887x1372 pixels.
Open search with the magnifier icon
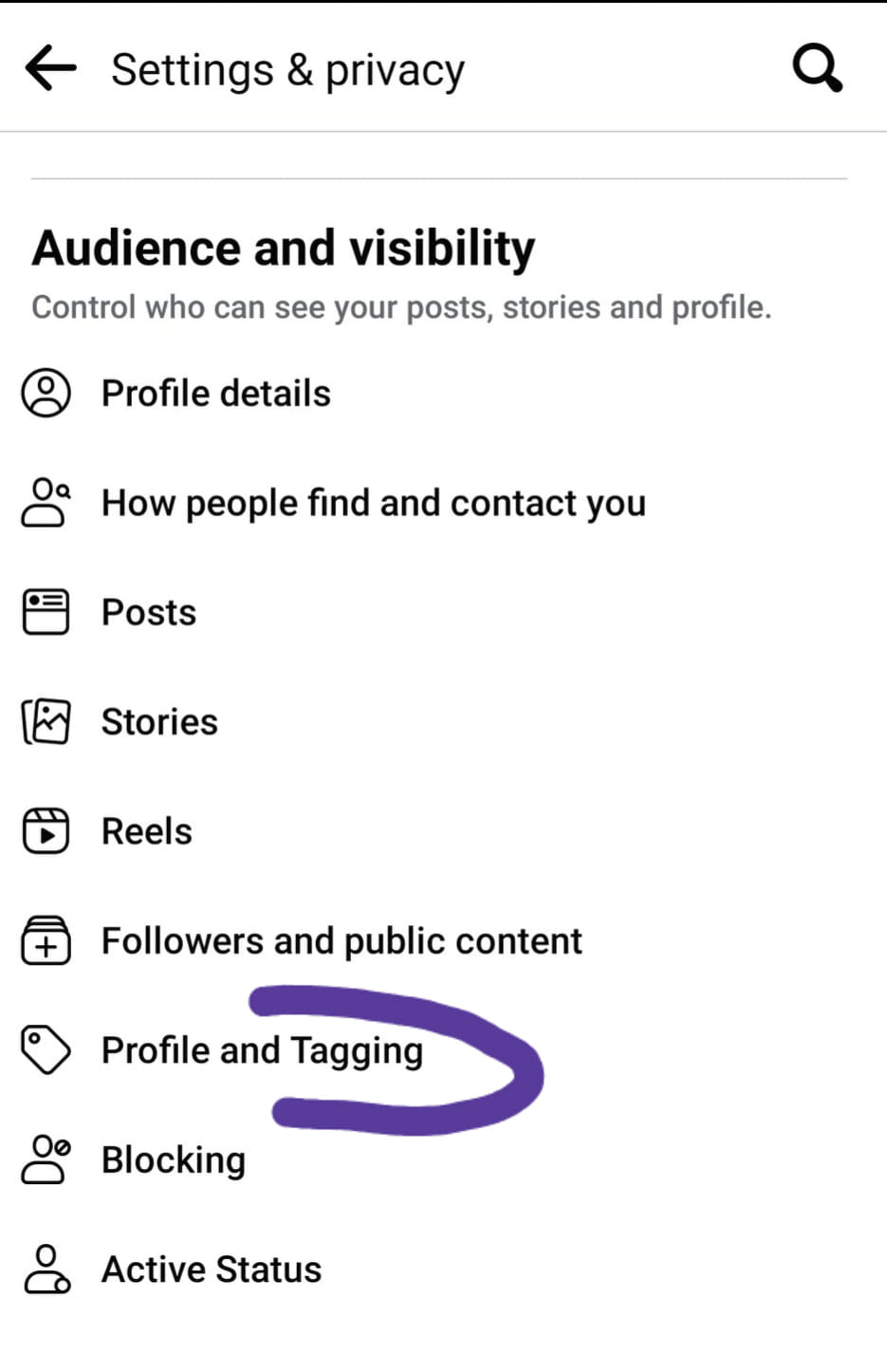pos(817,67)
